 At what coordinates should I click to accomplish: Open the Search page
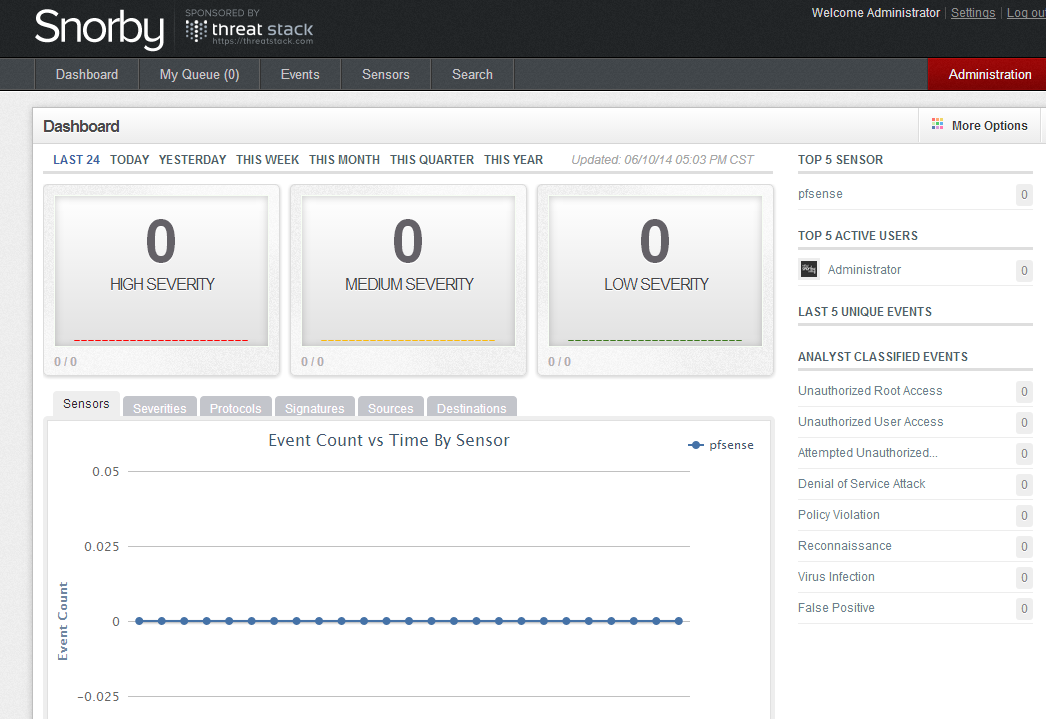(x=472, y=74)
